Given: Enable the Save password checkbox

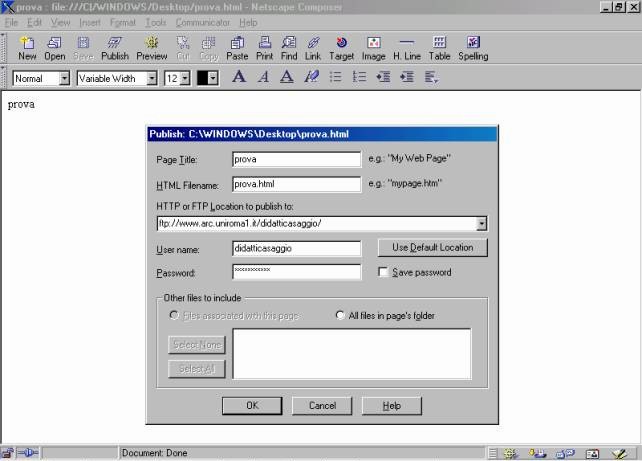Looking at the screenshot, I should pyautogui.click(x=383, y=272).
